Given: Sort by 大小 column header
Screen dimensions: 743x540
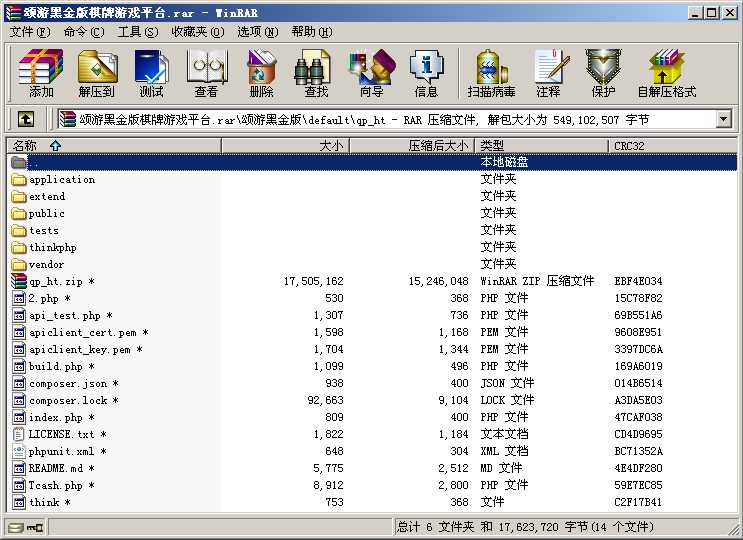Looking at the screenshot, I should coord(285,145).
